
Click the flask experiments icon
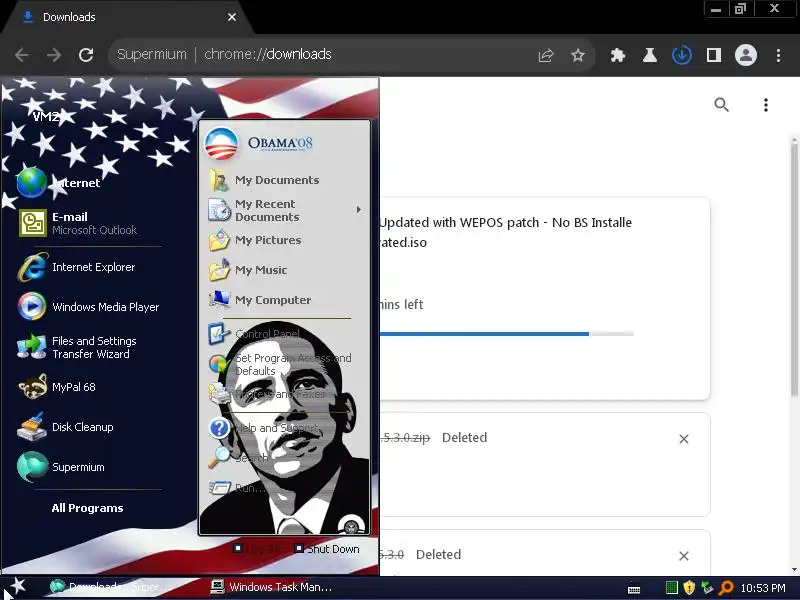[x=649, y=55]
